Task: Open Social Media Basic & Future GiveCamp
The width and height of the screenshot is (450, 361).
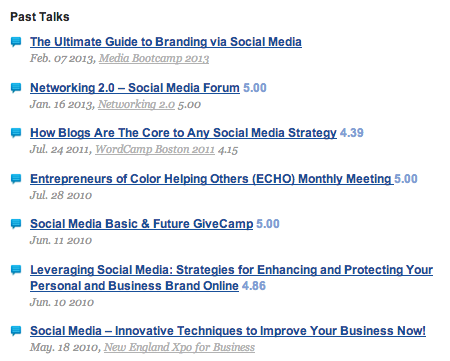Action: click(x=141, y=224)
